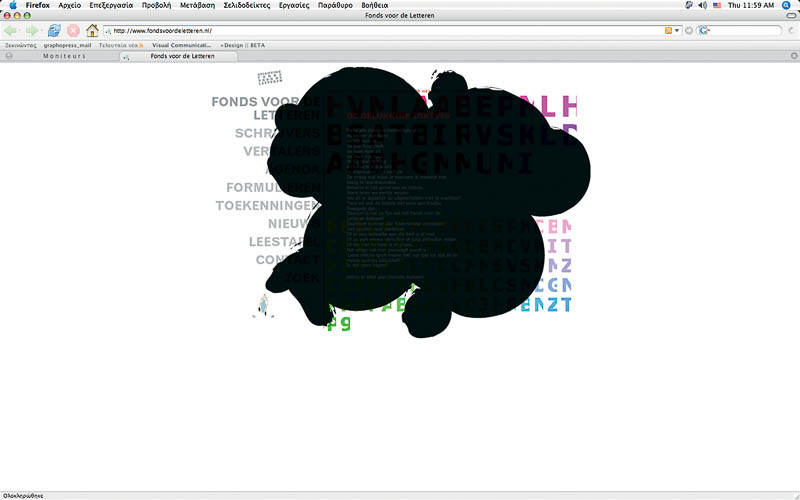Click the green number 9 in the letter grid

(345, 324)
